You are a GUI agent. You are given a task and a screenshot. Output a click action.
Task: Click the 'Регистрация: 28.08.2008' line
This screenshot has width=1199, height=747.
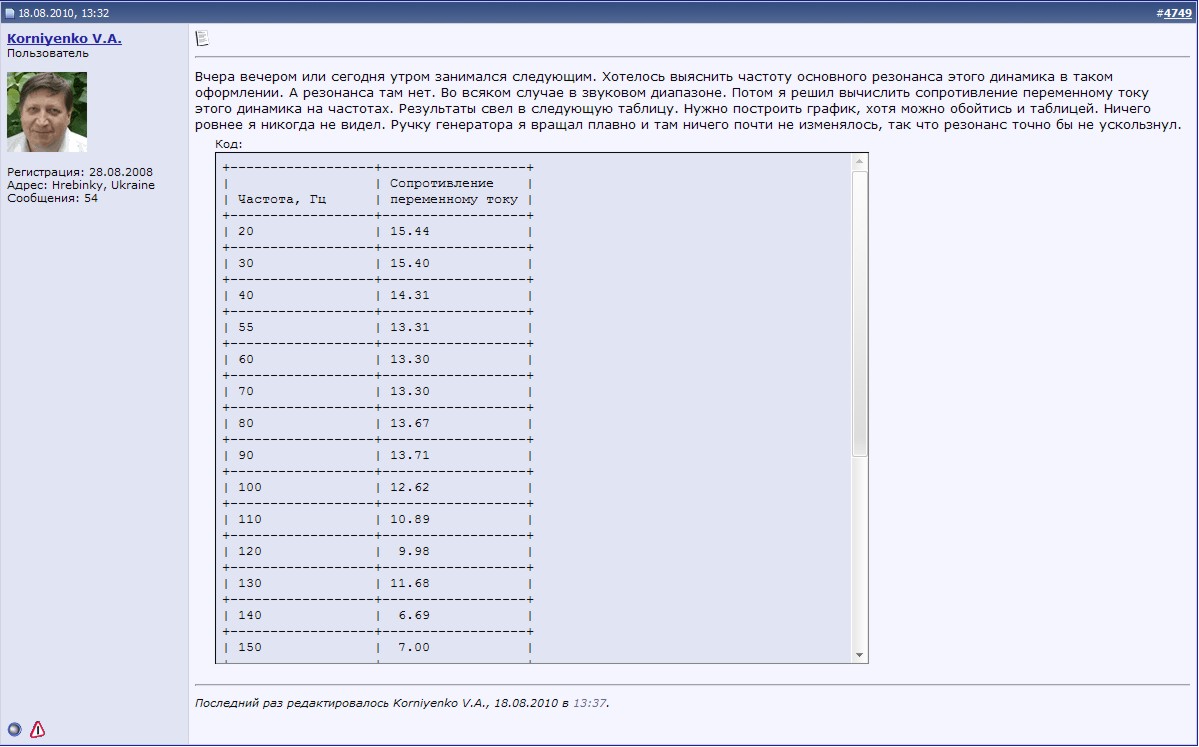[80, 172]
